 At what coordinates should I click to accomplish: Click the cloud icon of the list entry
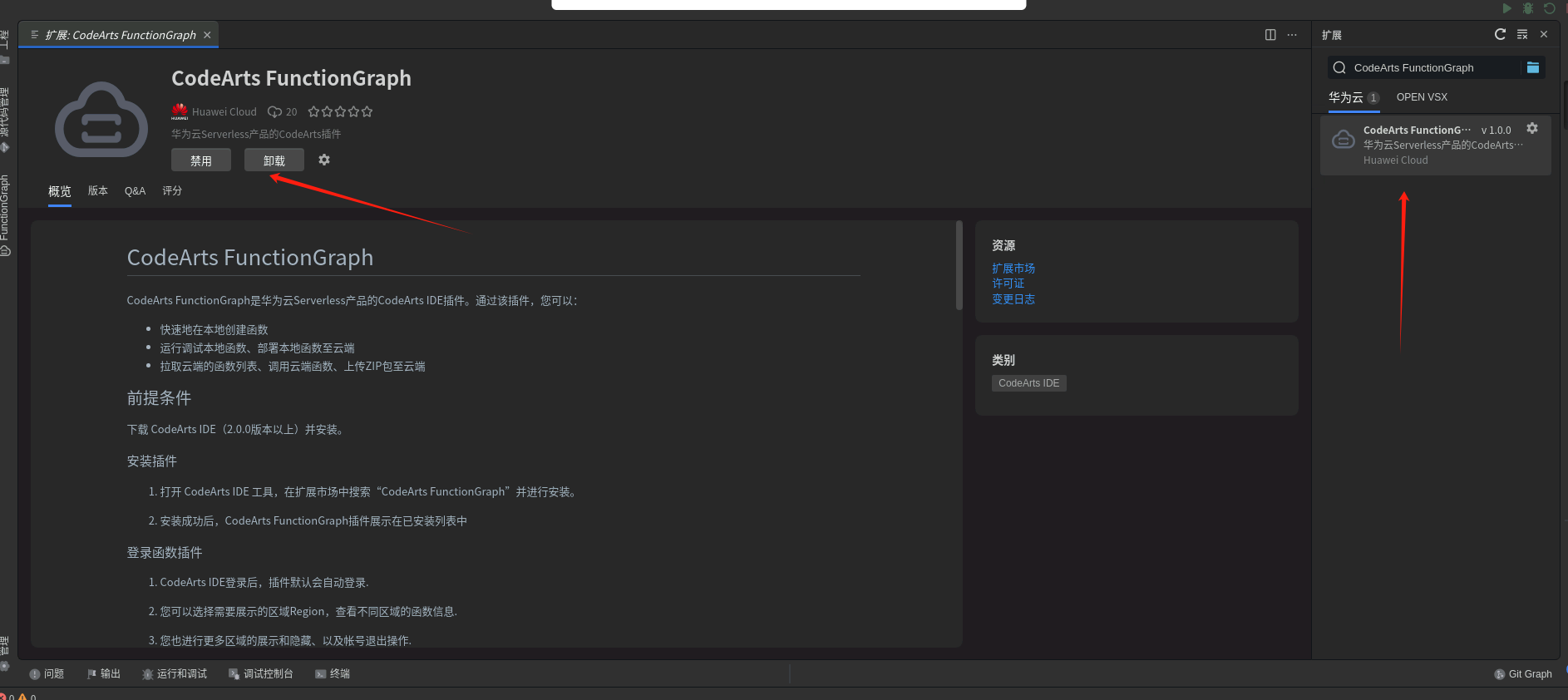1344,140
